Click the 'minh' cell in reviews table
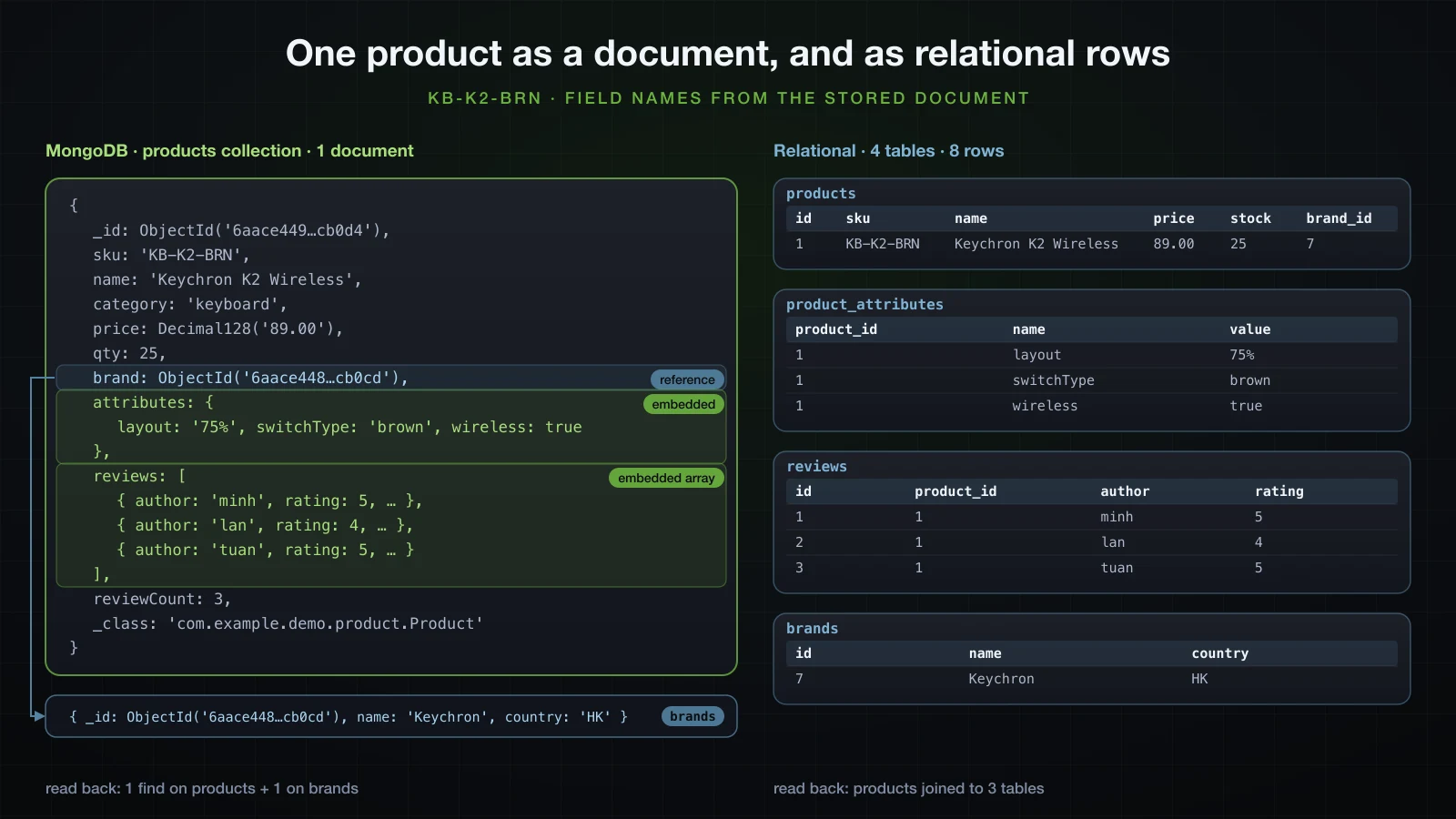 (1117, 517)
